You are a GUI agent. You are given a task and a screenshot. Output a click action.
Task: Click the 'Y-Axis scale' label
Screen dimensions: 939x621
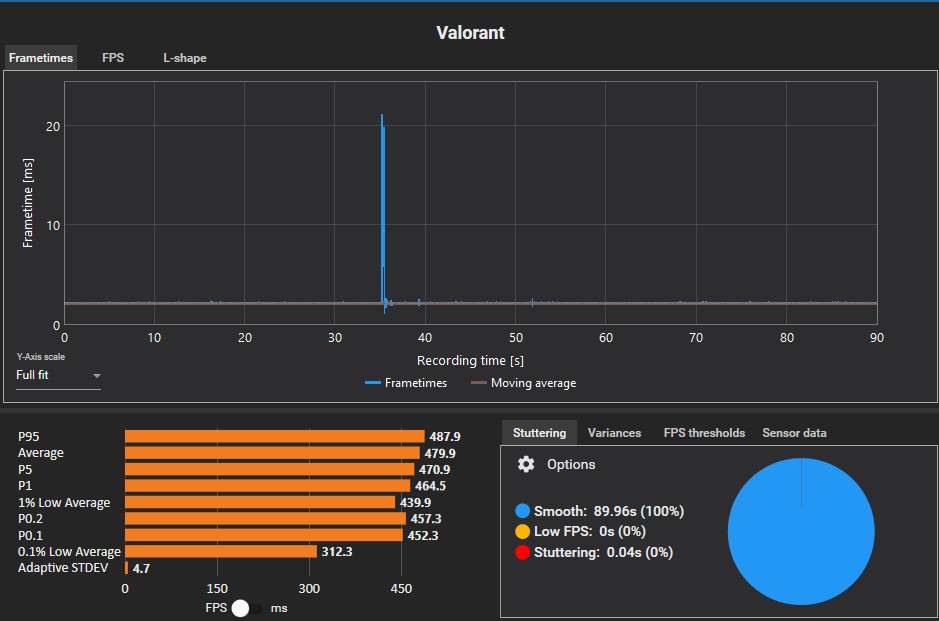coord(41,357)
